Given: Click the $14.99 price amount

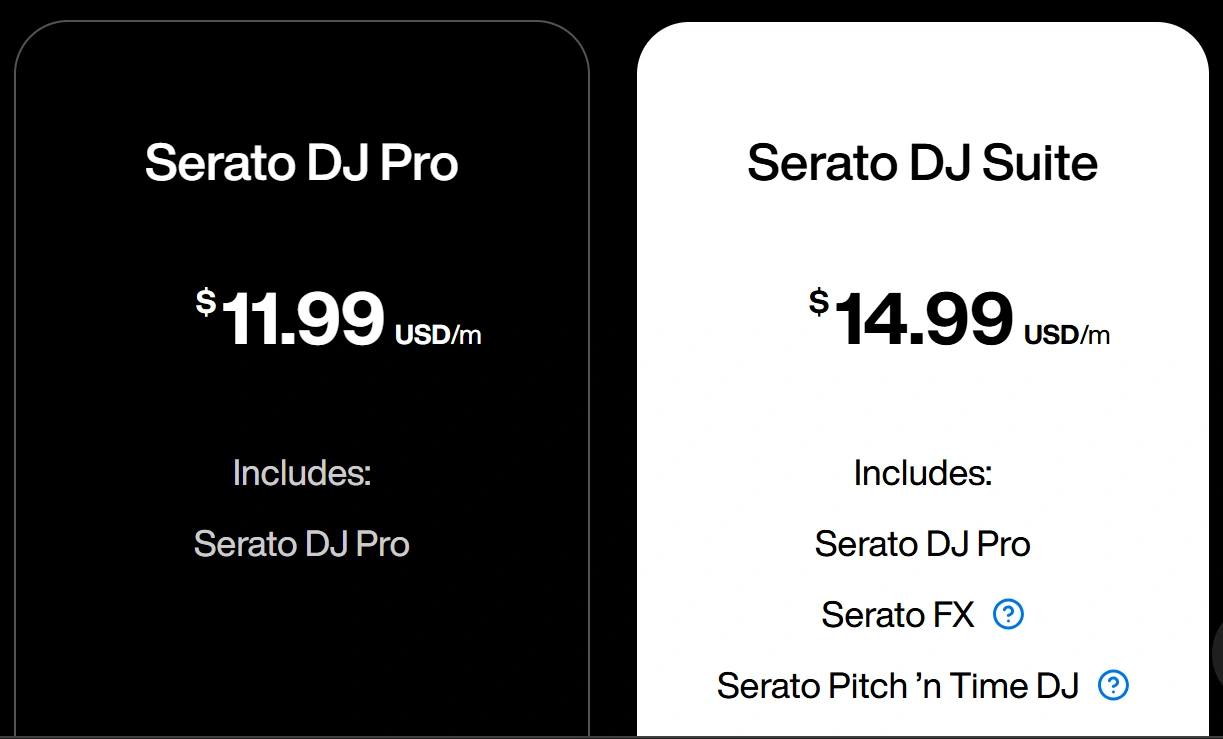Looking at the screenshot, I should coord(923,319).
